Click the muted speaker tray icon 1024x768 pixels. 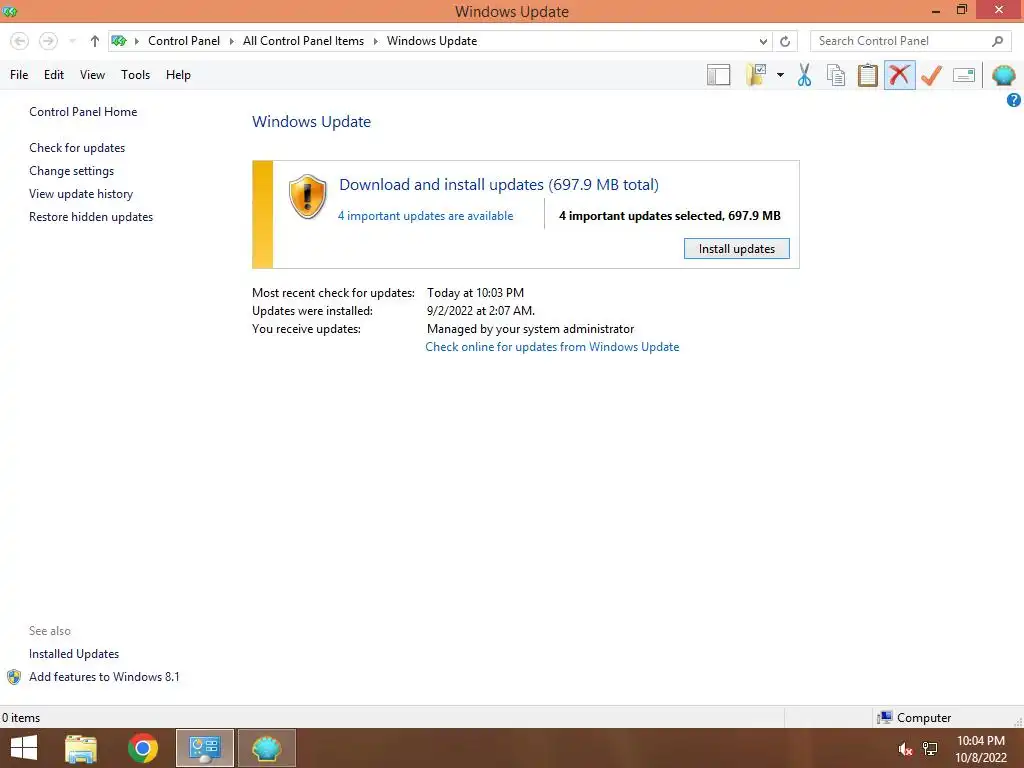tap(905, 749)
